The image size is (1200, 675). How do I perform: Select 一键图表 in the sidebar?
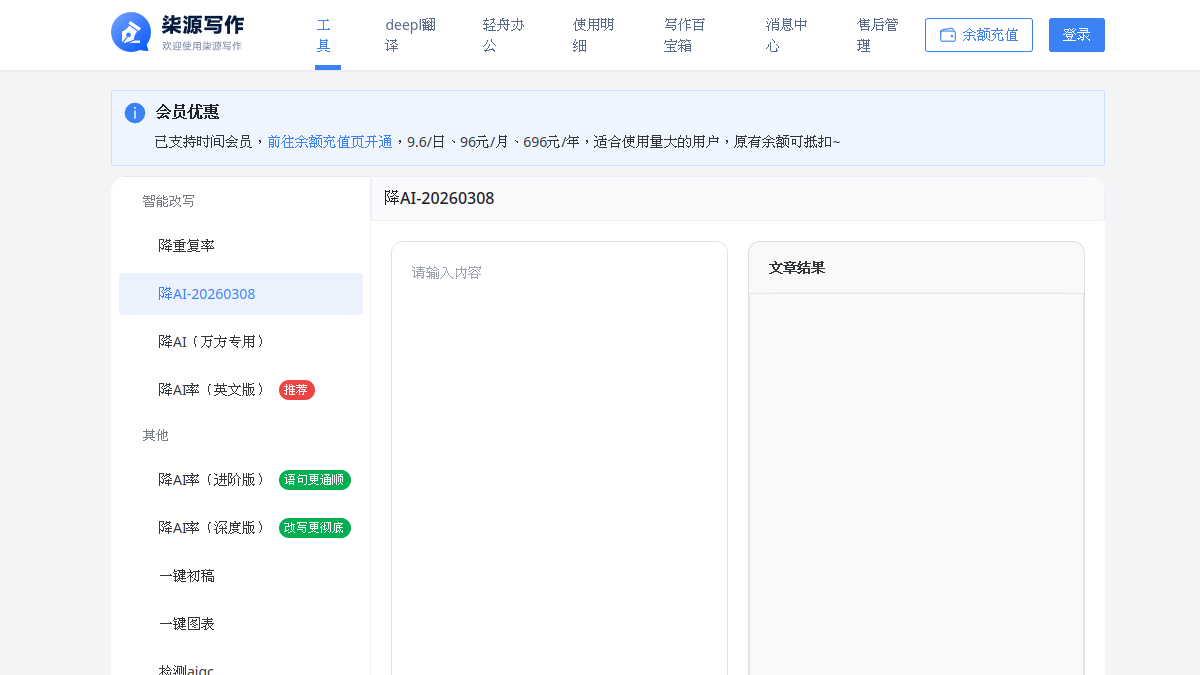click(x=241, y=624)
